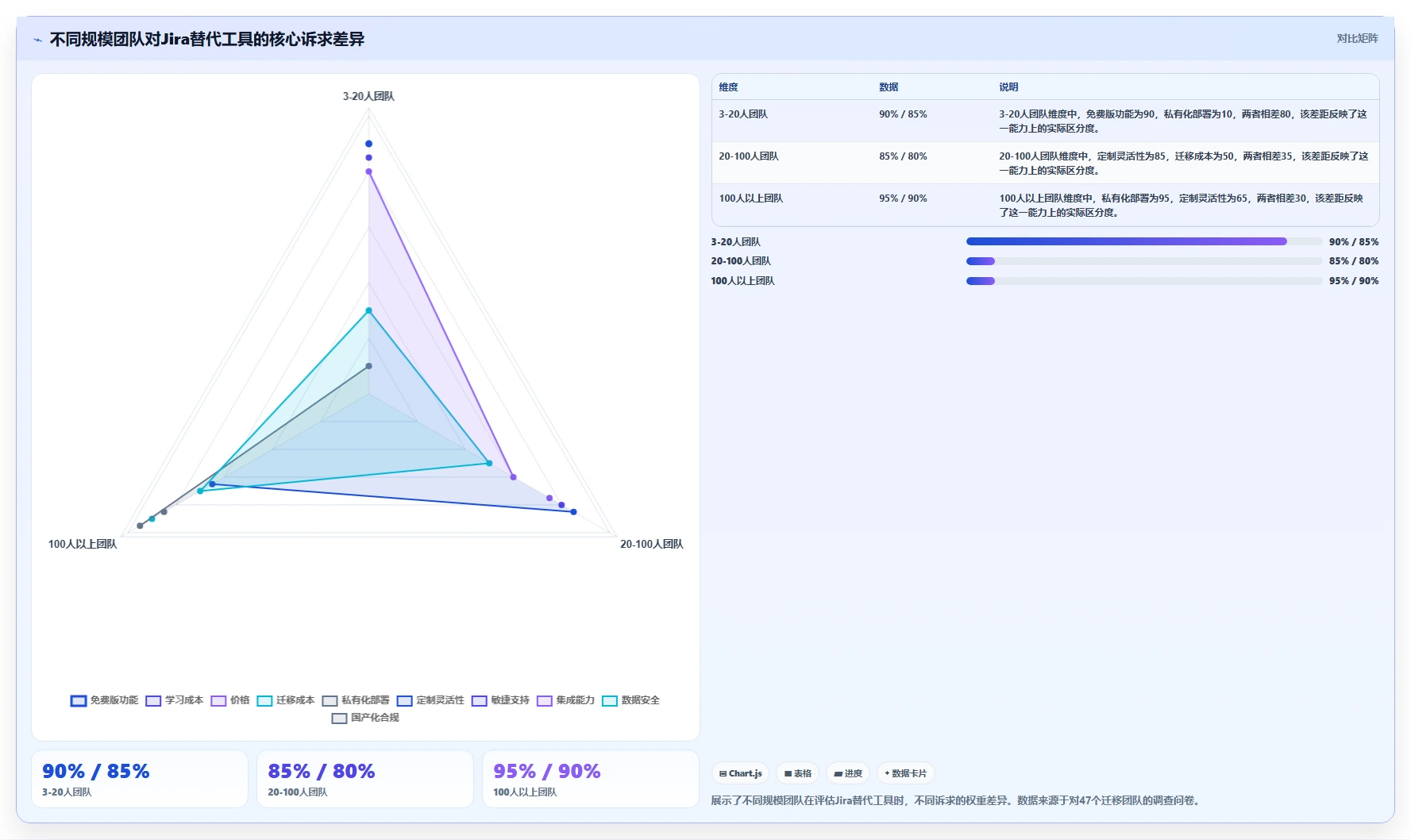Open the 85% / 80% data card
The image size is (1411, 840).
click(x=365, y=779)
